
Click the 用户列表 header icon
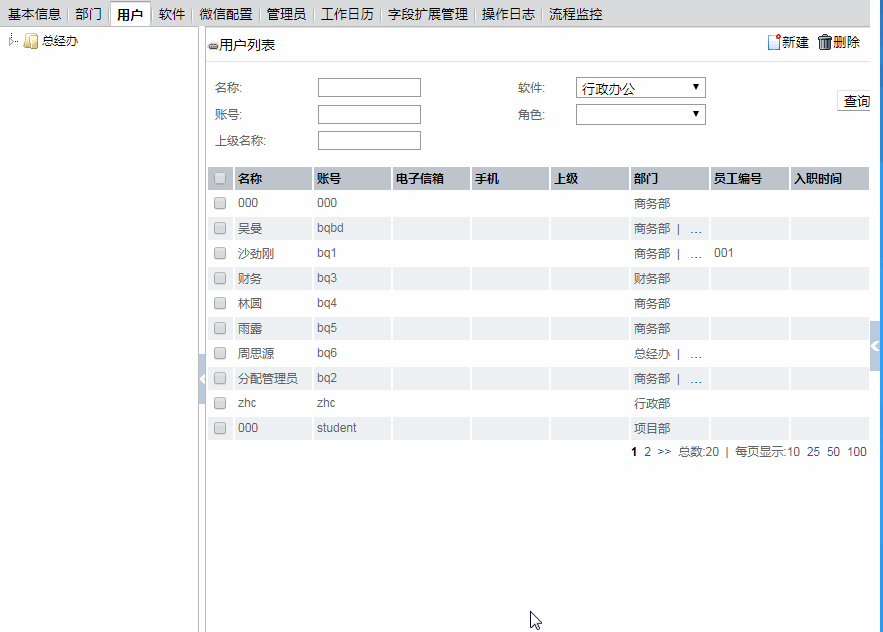pyautogui.click(x=213, y=46)
